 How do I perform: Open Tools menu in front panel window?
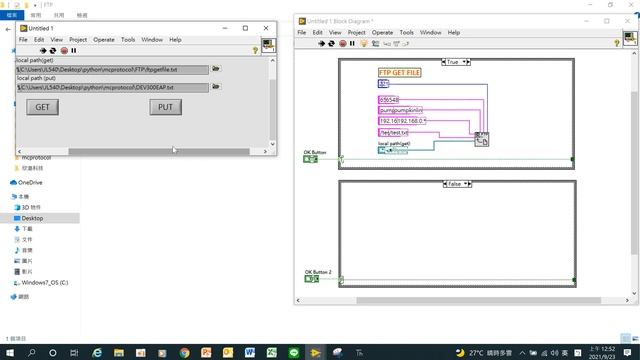click(128, 40)
